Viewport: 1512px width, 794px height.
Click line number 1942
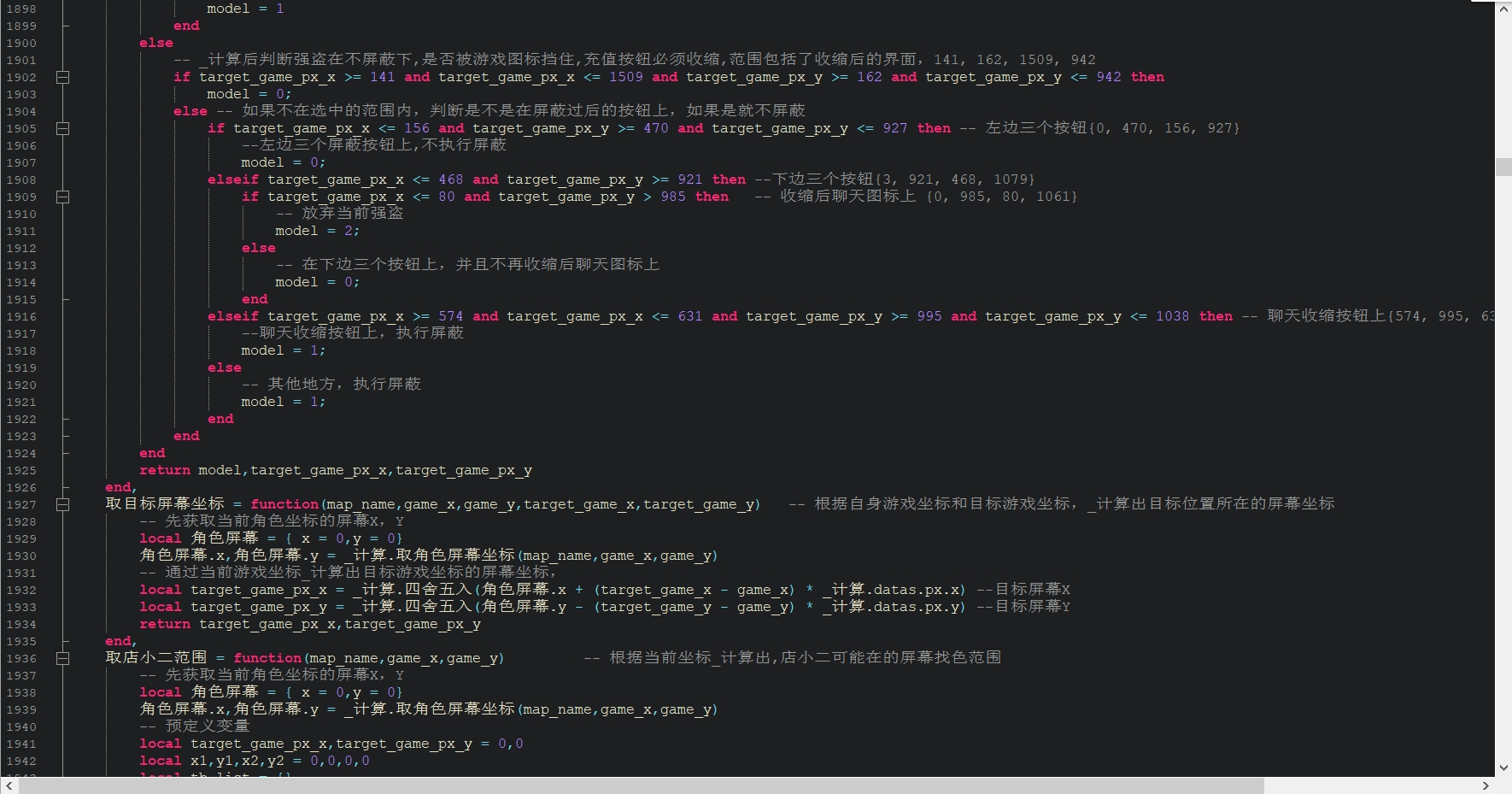[x=21, y=761]
